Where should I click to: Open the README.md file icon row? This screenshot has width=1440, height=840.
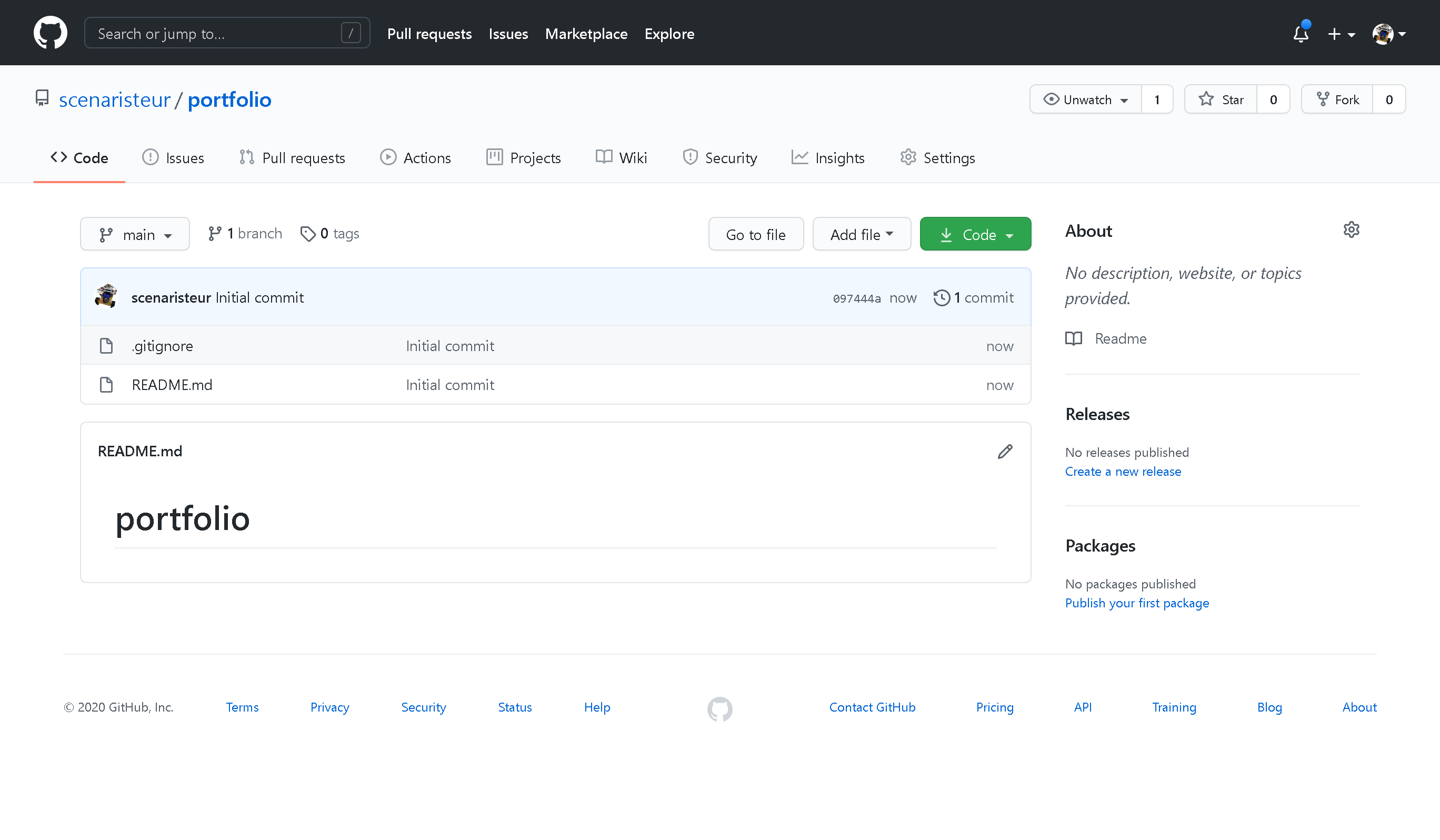[x=106, y=385]
